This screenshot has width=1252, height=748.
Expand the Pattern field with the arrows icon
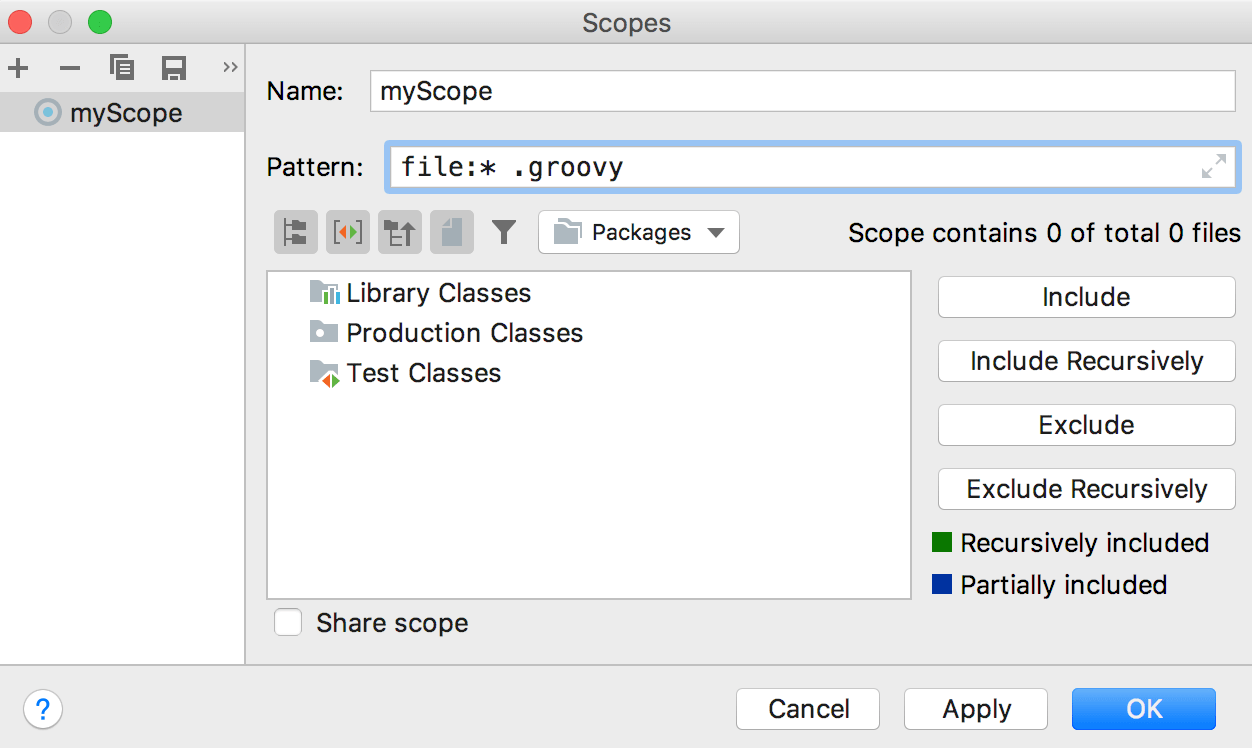click(1213, 167)
